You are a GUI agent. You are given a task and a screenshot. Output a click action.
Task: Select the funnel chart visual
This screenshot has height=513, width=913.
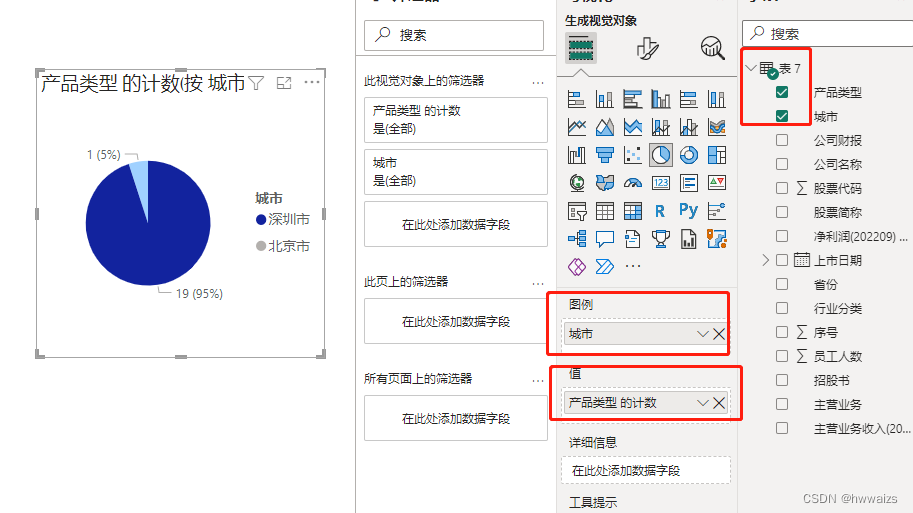tap(604, 155)
